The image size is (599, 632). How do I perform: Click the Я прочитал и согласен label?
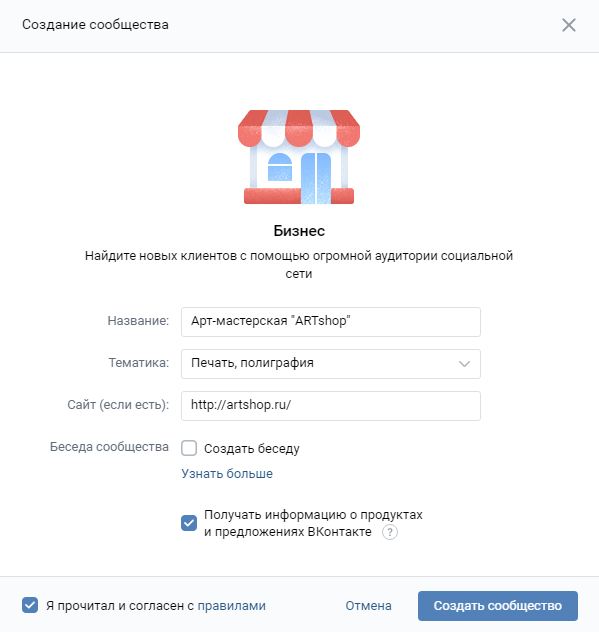click(x=120, y=605)
